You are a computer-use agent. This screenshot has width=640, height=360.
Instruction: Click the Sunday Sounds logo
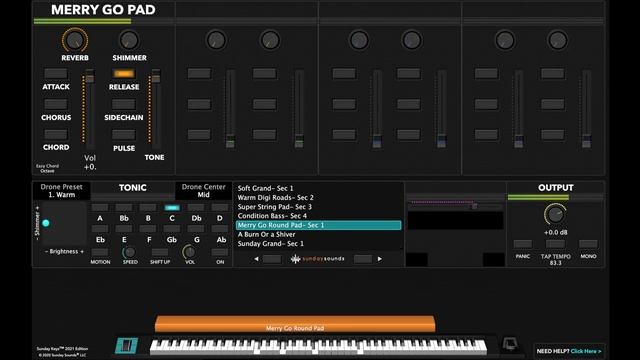(318, 259)
